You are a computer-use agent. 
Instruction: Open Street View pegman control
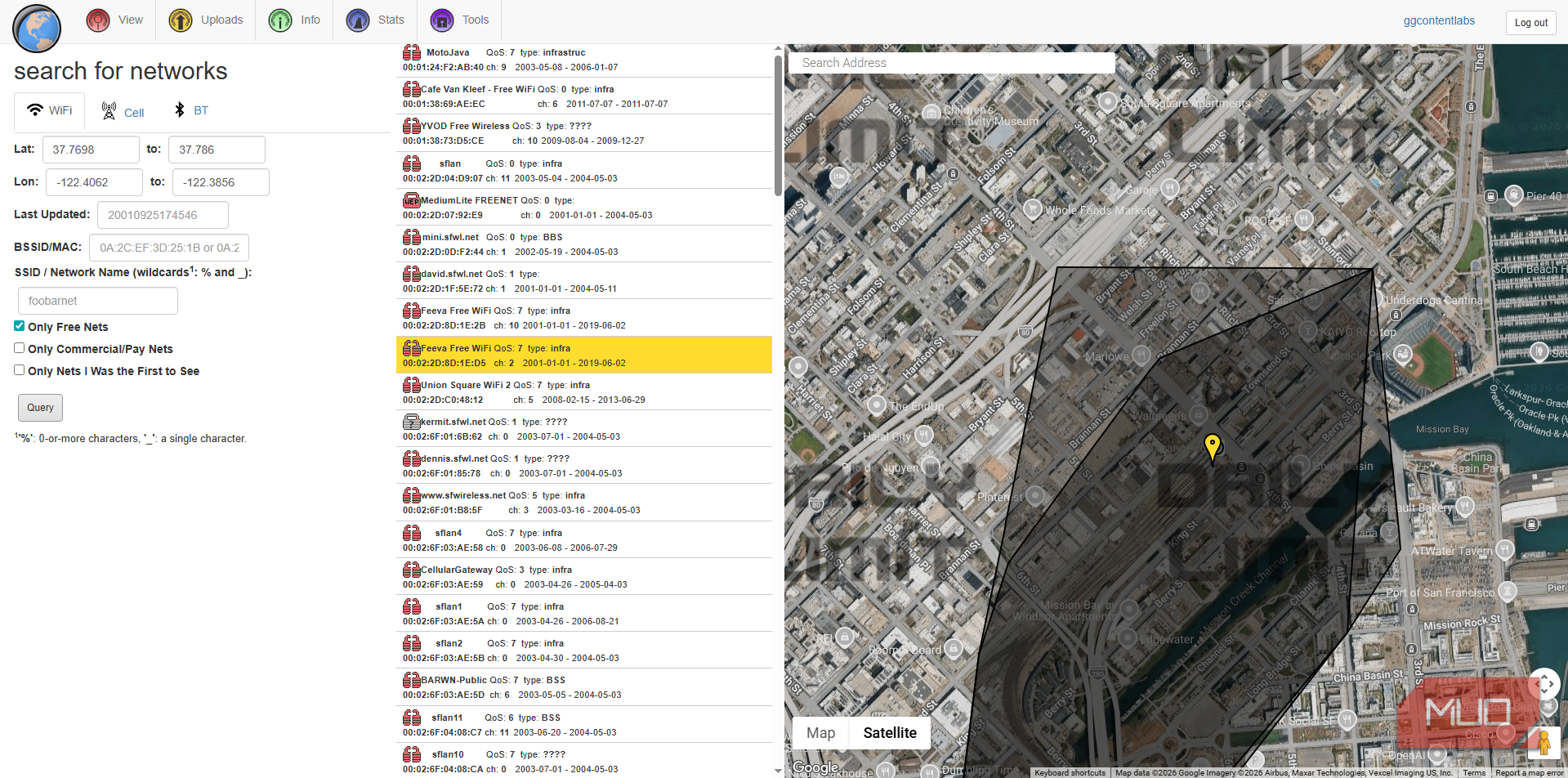coord(1543,742)
